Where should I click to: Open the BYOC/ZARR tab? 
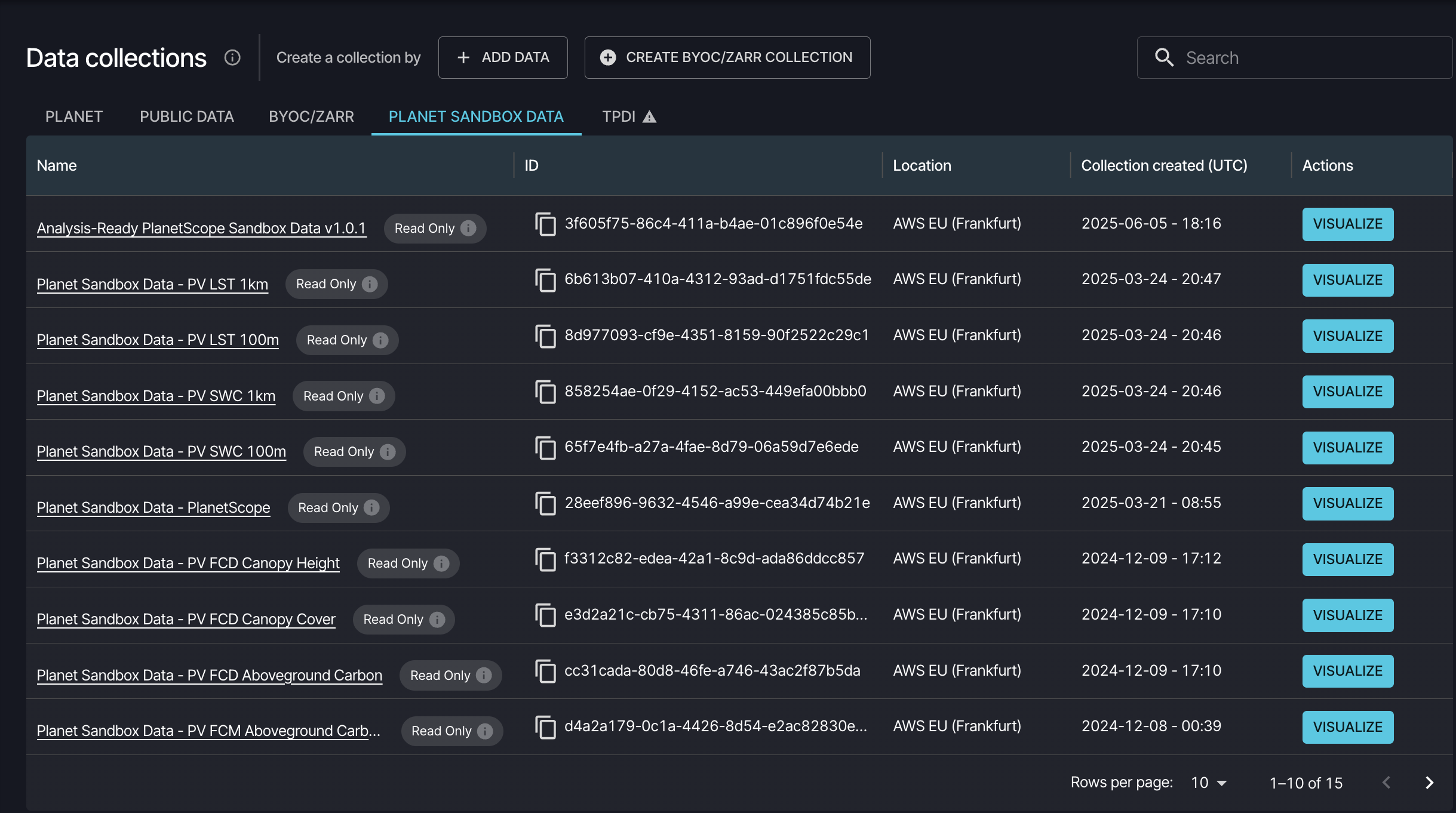(x=311, y=116)
